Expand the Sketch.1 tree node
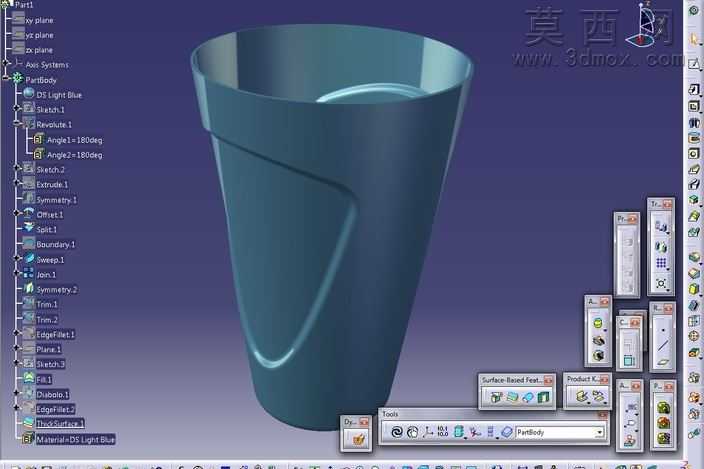 17,109
